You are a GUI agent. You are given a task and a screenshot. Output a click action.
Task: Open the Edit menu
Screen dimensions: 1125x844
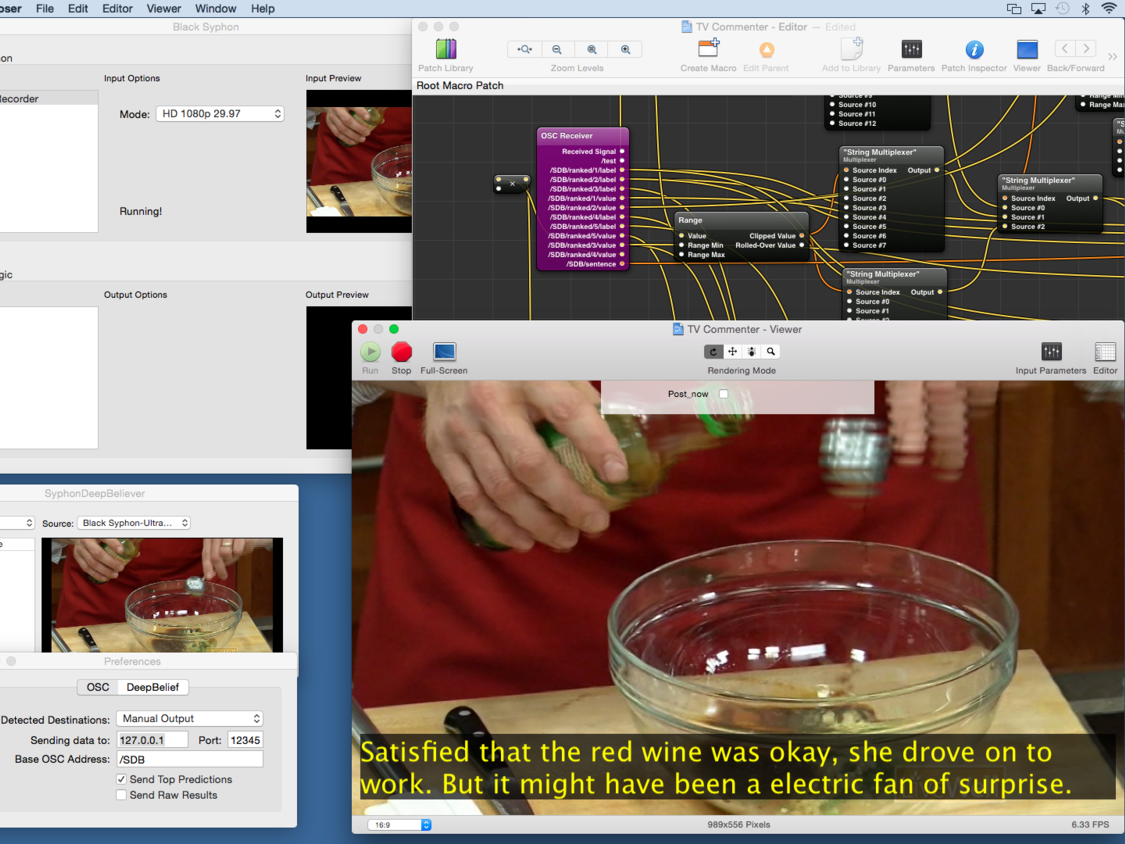pyautogui.click(x=77, y=9)
